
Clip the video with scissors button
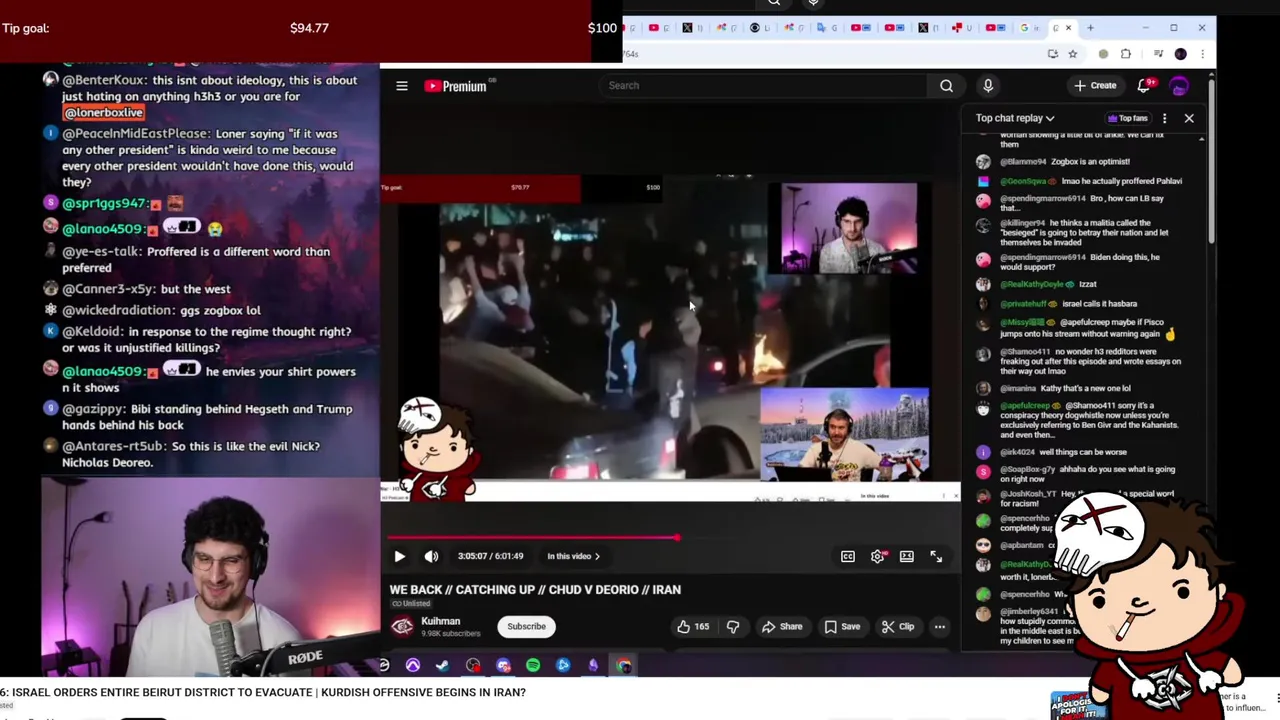(898, 627)
